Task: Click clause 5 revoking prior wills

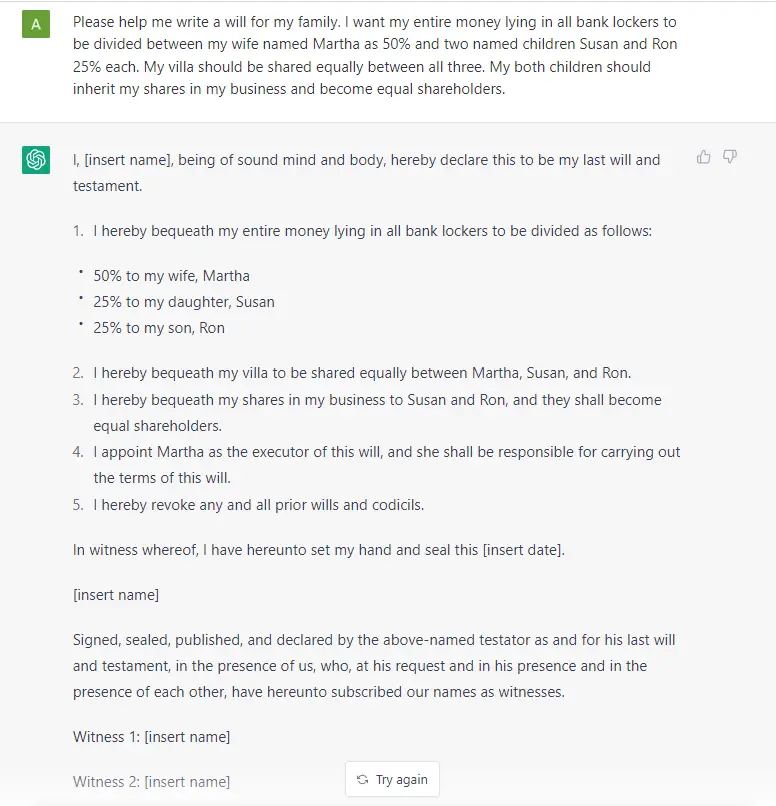Action: click(x=259, y=505)
